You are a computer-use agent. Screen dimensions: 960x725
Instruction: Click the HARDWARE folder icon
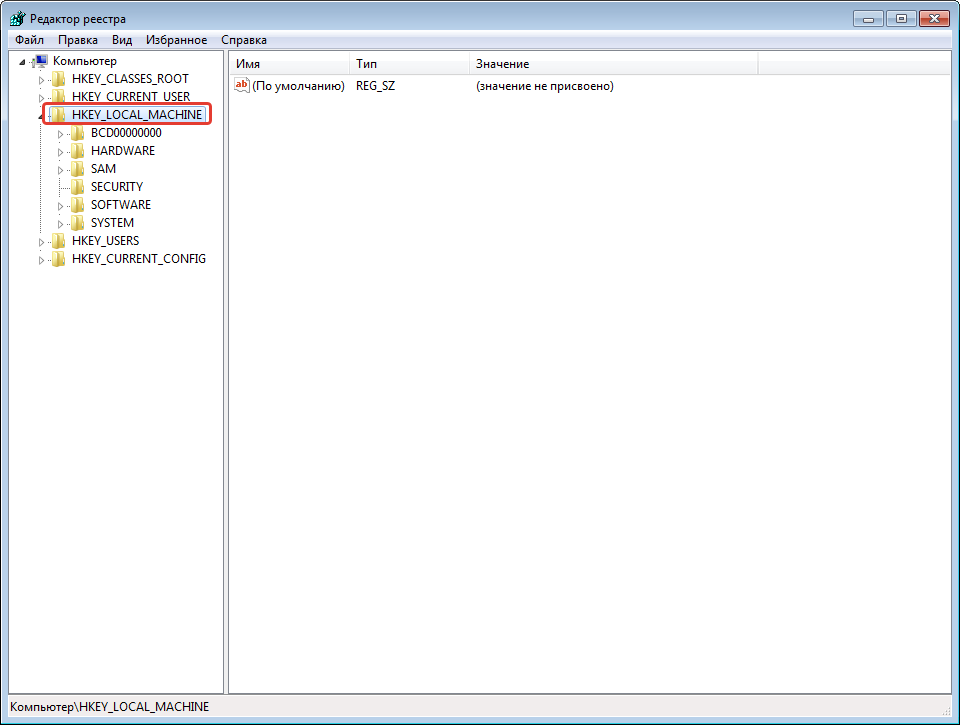77,151
